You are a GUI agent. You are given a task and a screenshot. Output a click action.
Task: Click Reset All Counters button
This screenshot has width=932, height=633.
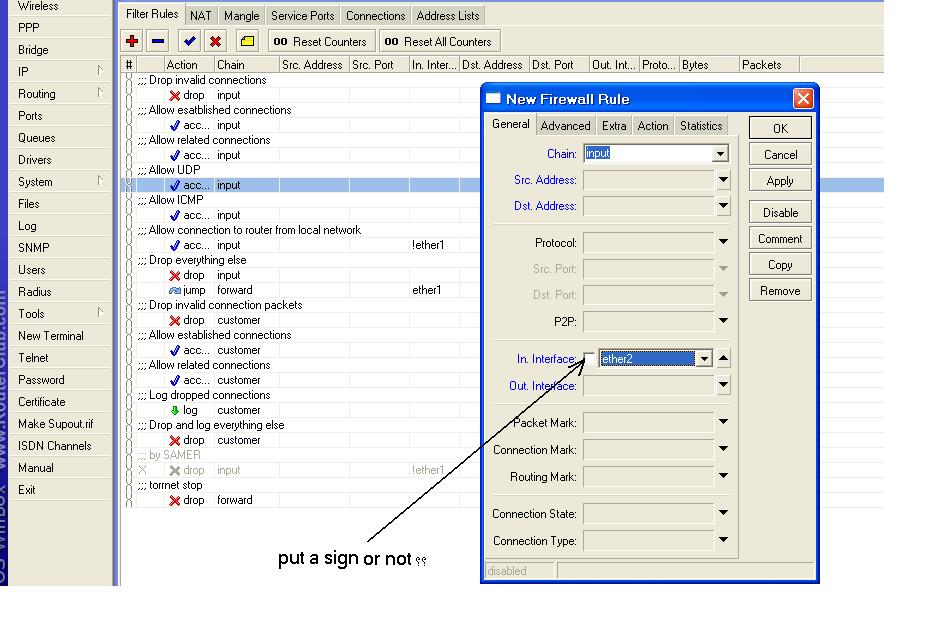click(x=439, y=42)
